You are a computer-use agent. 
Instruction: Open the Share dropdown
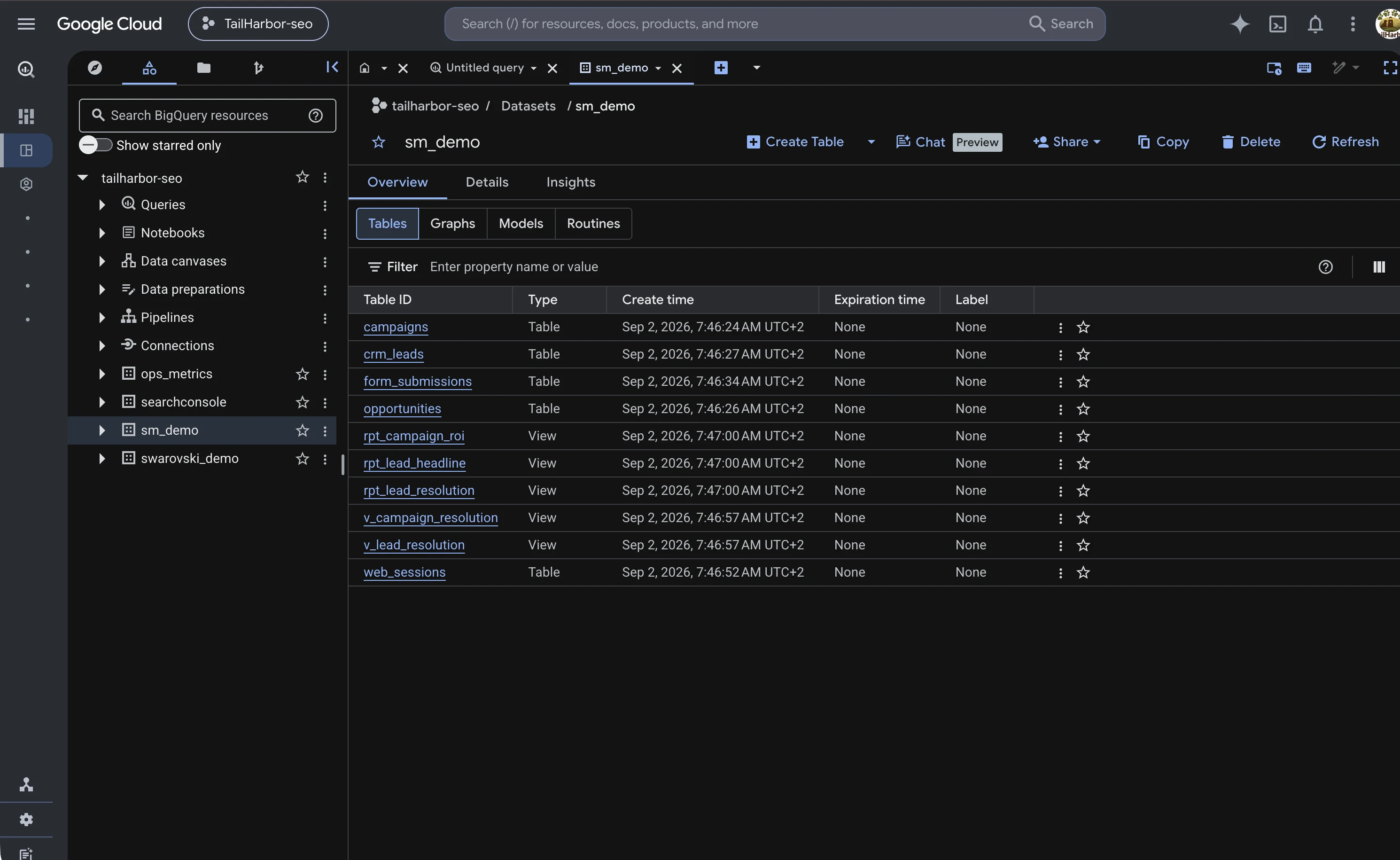point(1067,141)
